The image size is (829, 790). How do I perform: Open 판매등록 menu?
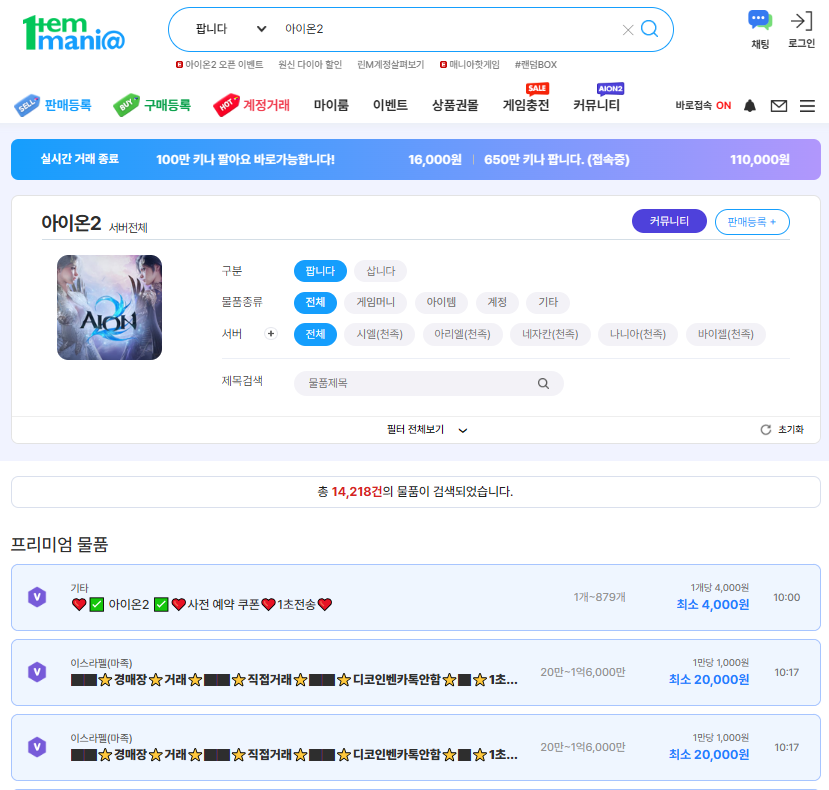coord(68,105)
